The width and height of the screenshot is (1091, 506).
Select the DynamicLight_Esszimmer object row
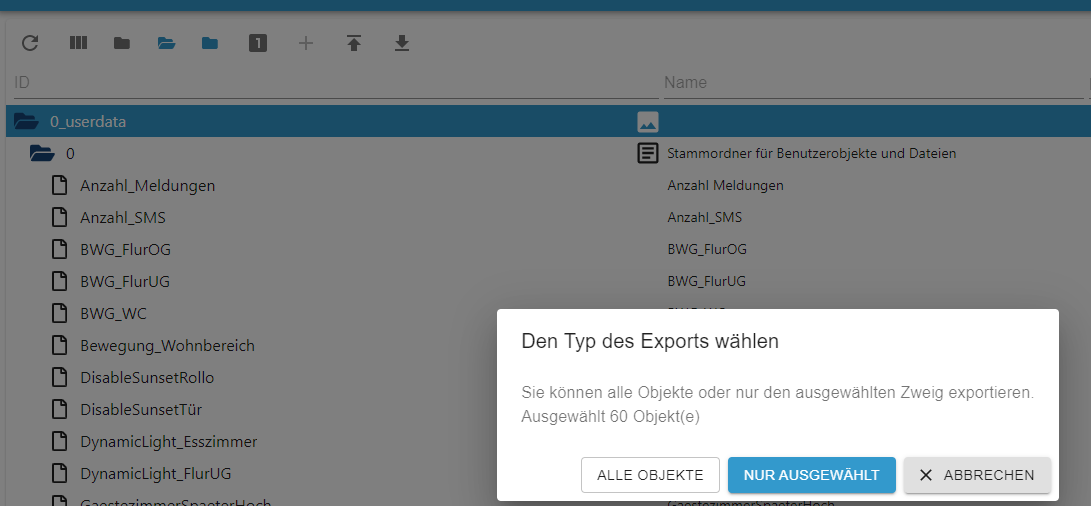(250, 441)
